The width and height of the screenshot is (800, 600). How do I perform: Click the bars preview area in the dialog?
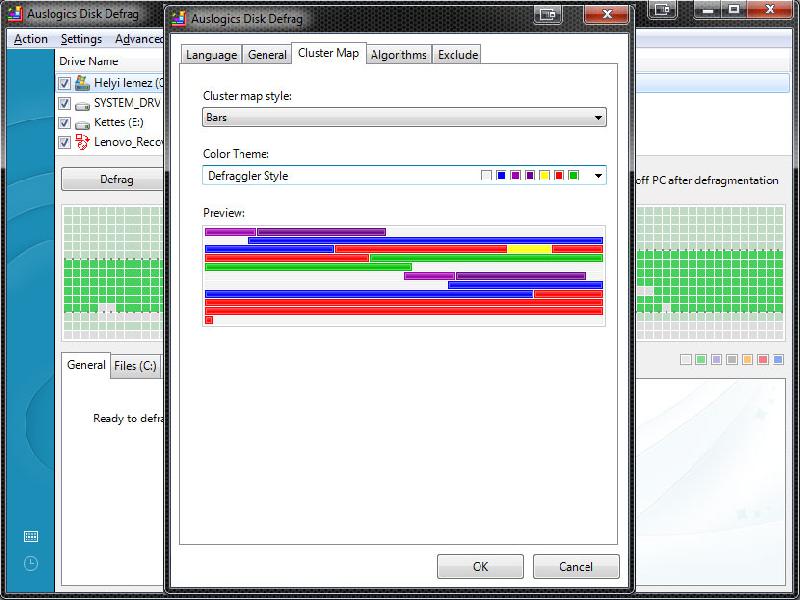point(404,276)
